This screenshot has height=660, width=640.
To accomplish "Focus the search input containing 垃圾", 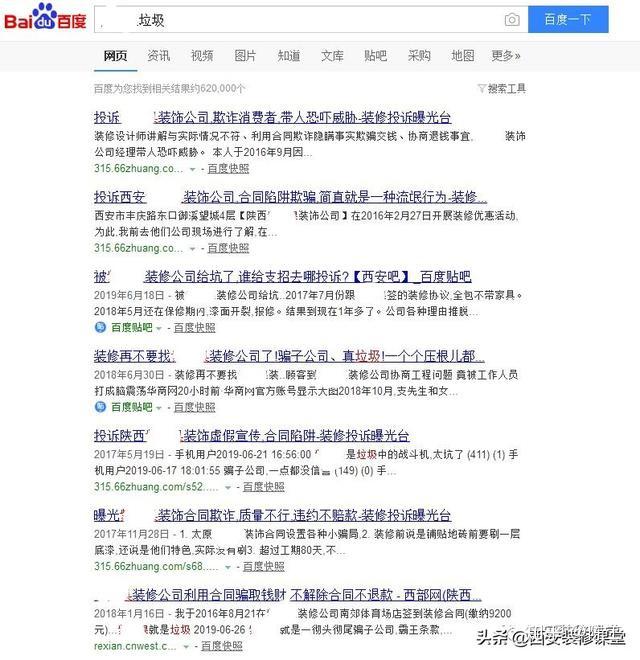I will [311, 19].
